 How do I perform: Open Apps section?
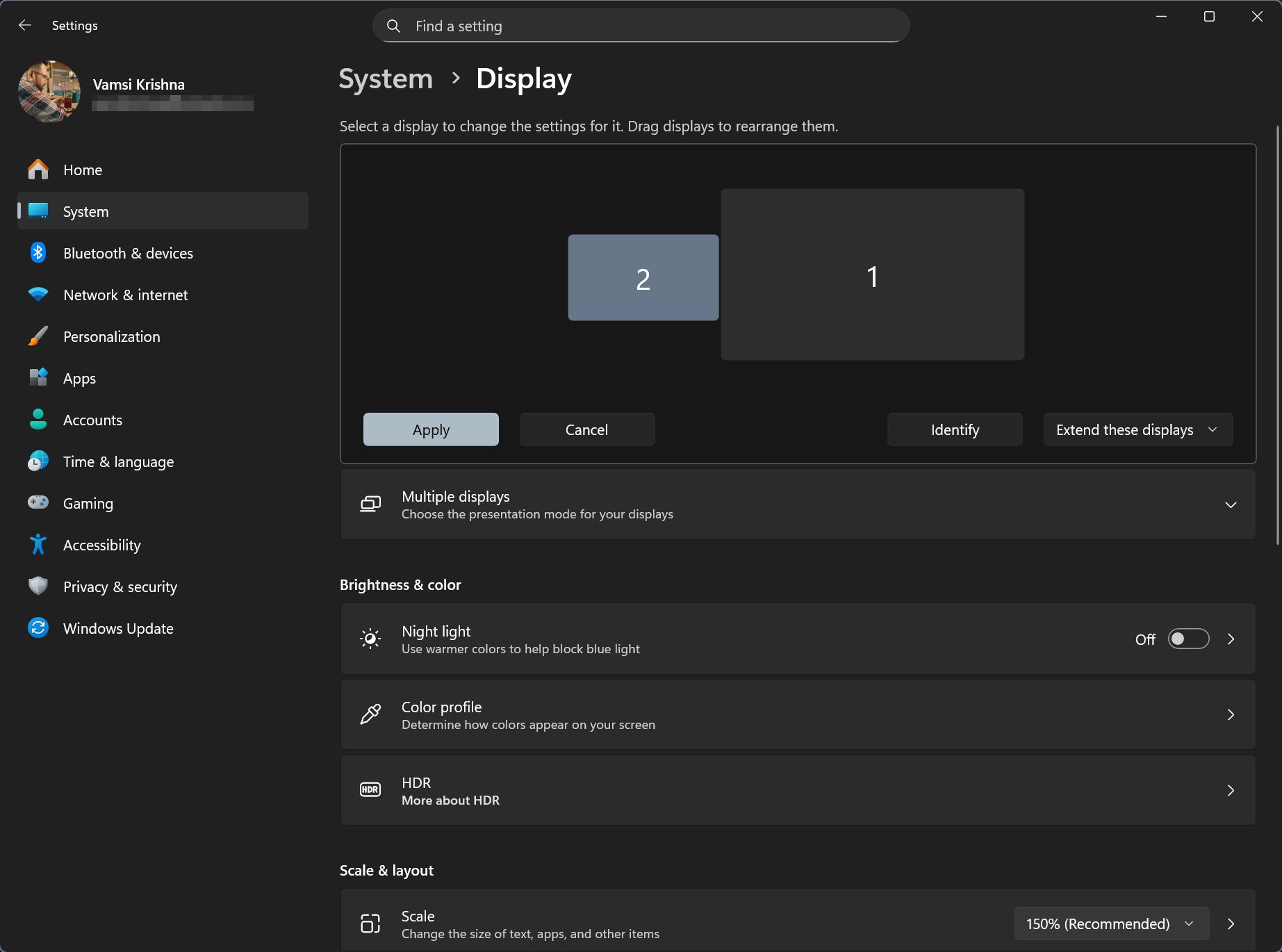point(163,378)
